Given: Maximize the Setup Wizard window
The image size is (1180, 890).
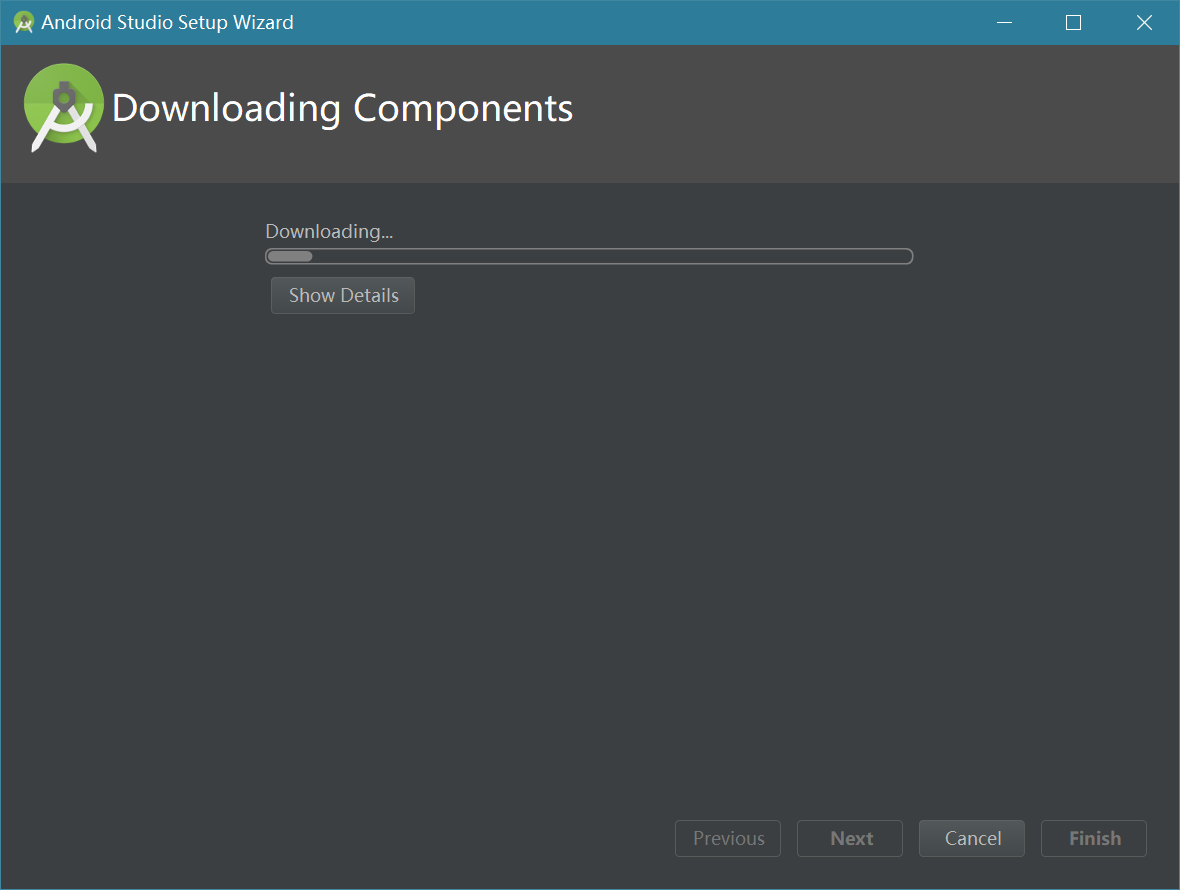Looking at the screenshot, I should [1073, 22].
